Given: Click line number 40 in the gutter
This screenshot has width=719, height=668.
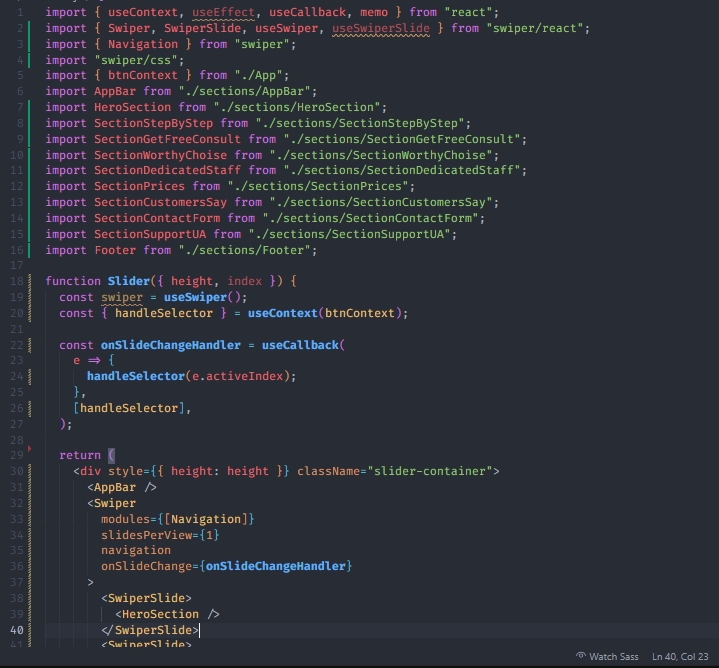Looking at the screenshot, I should [x=17, y=630].
